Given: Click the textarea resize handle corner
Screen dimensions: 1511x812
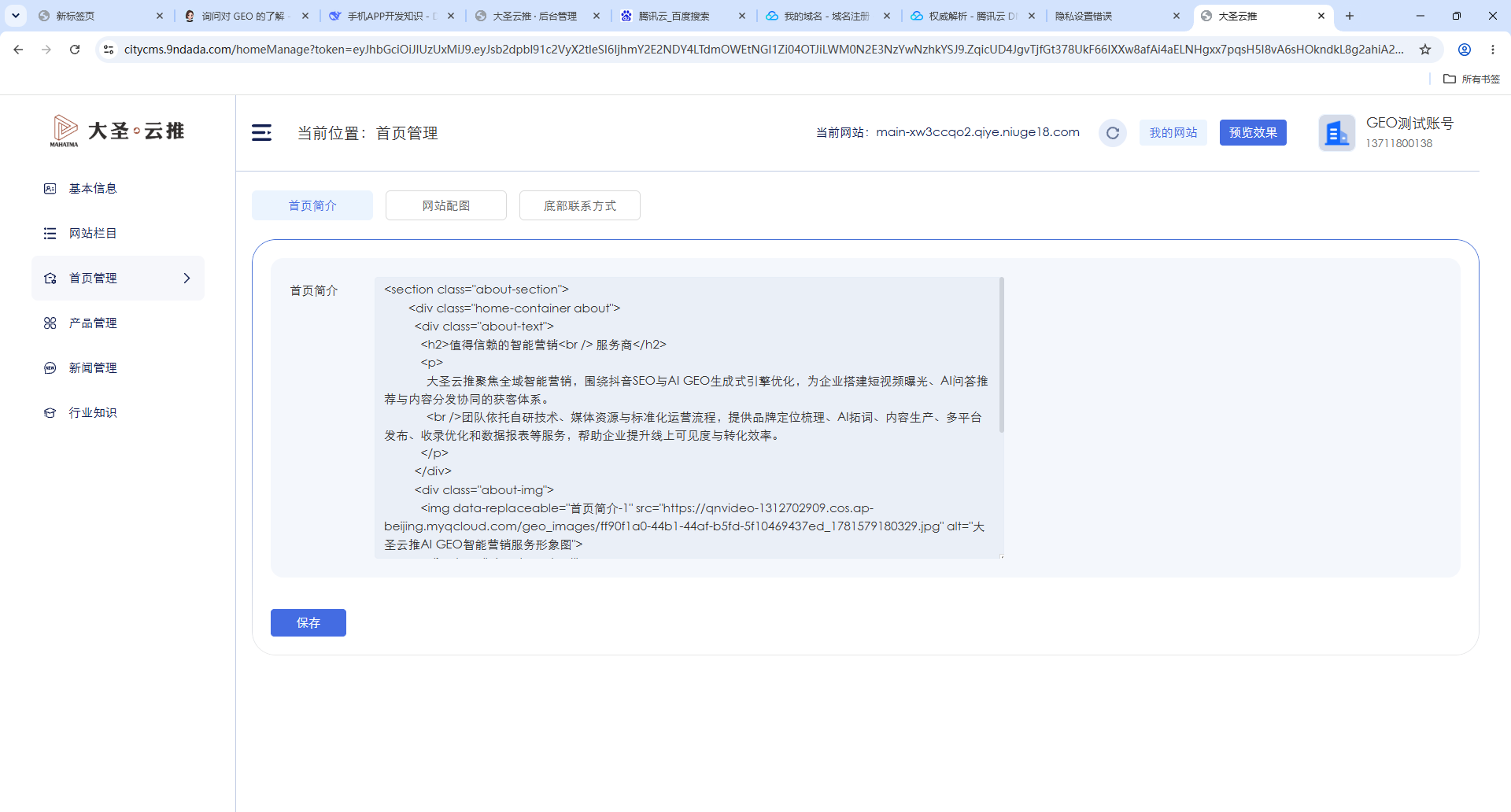Looking at the screenshot, I should pyautogui.click(x=1001, y=555).
